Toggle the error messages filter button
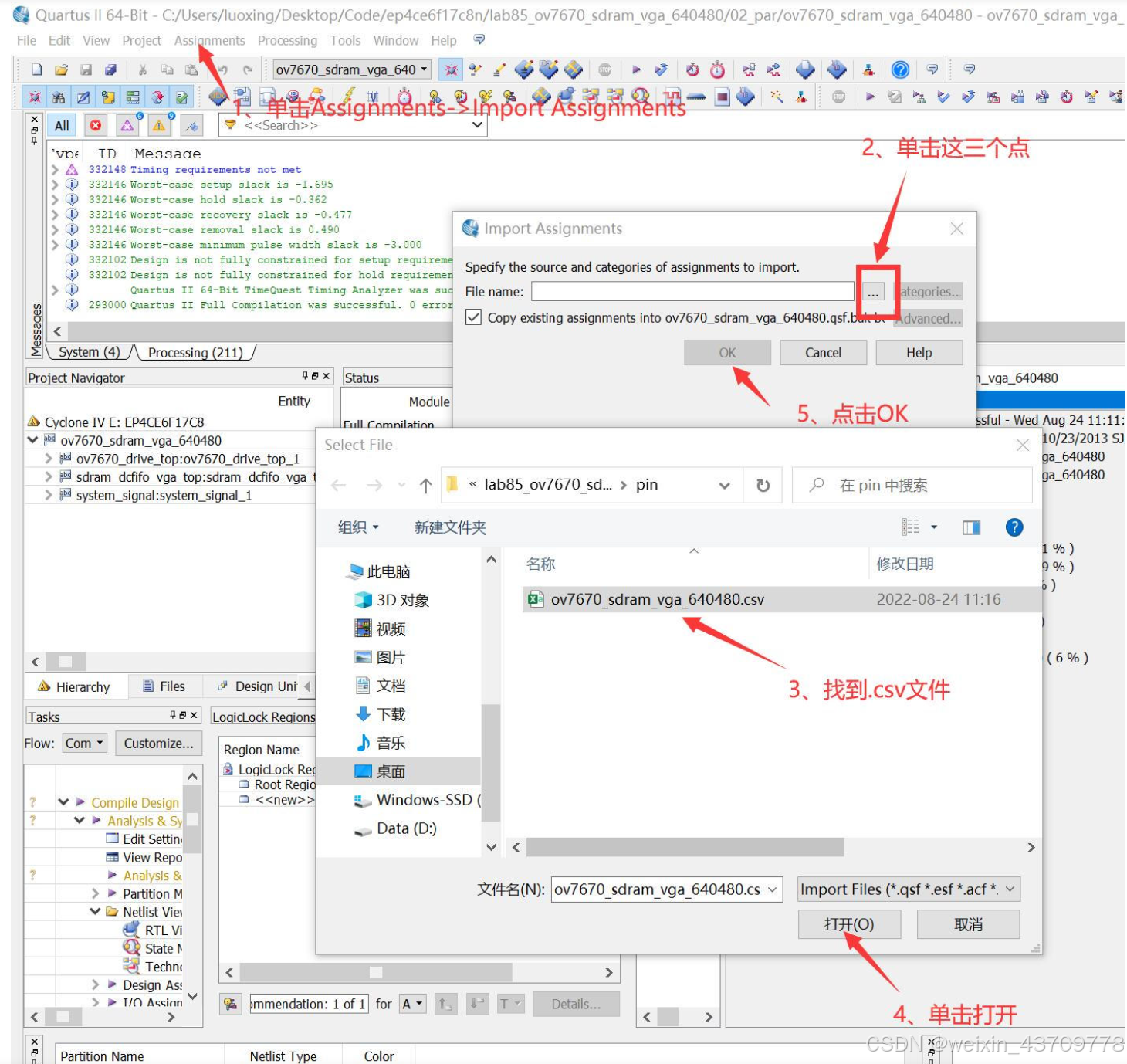The image size is (1127, 1064). click(x=95, y=125)
